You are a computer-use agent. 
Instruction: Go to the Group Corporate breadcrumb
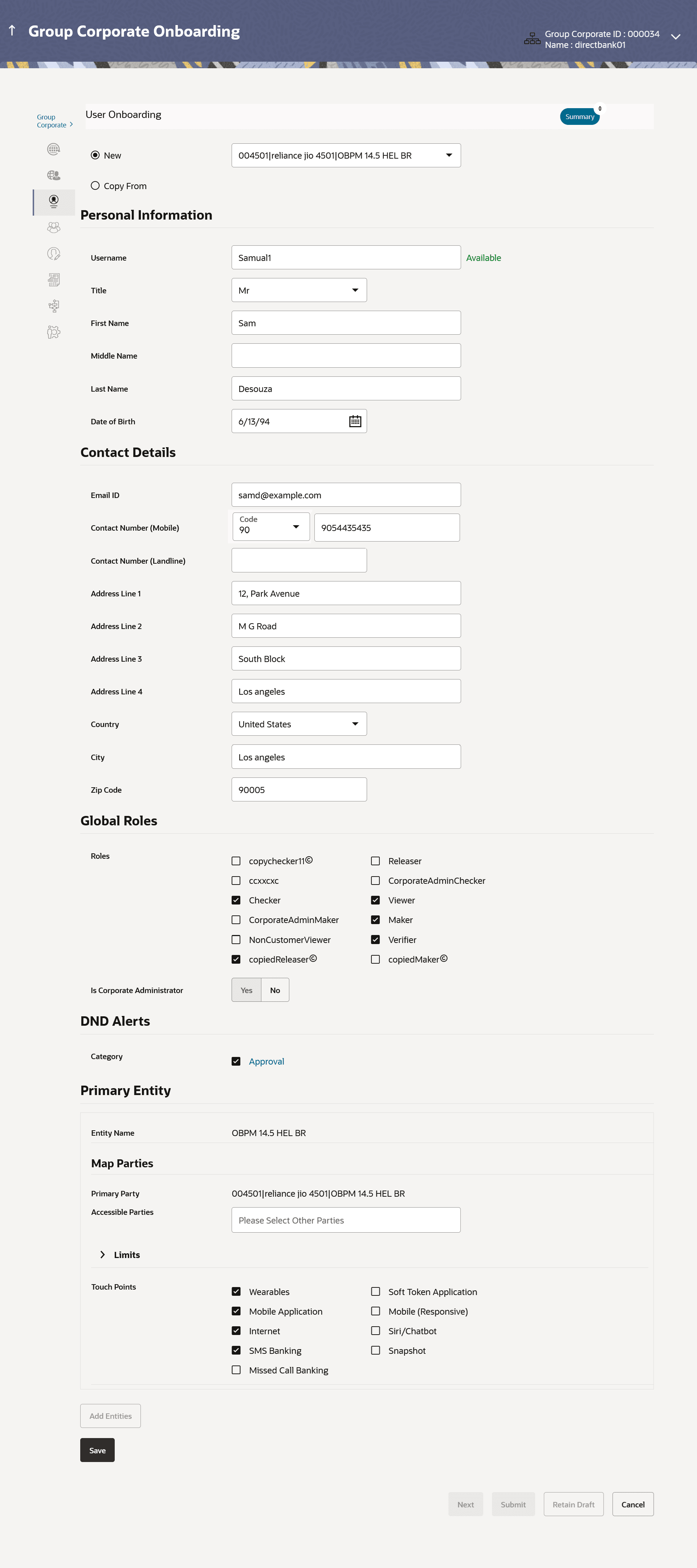point(51,121)
